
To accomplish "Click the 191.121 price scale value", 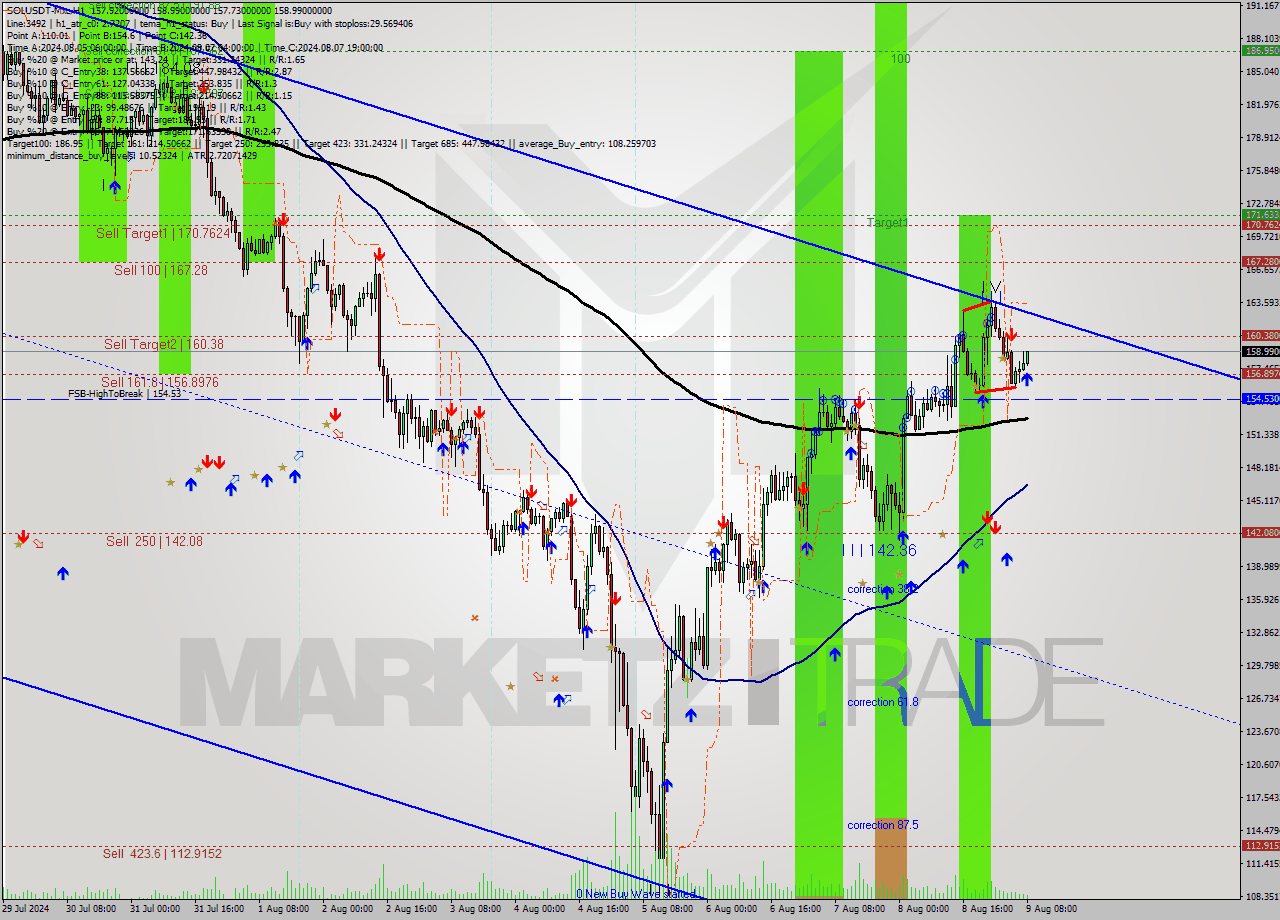I will tap(1261, 5).
